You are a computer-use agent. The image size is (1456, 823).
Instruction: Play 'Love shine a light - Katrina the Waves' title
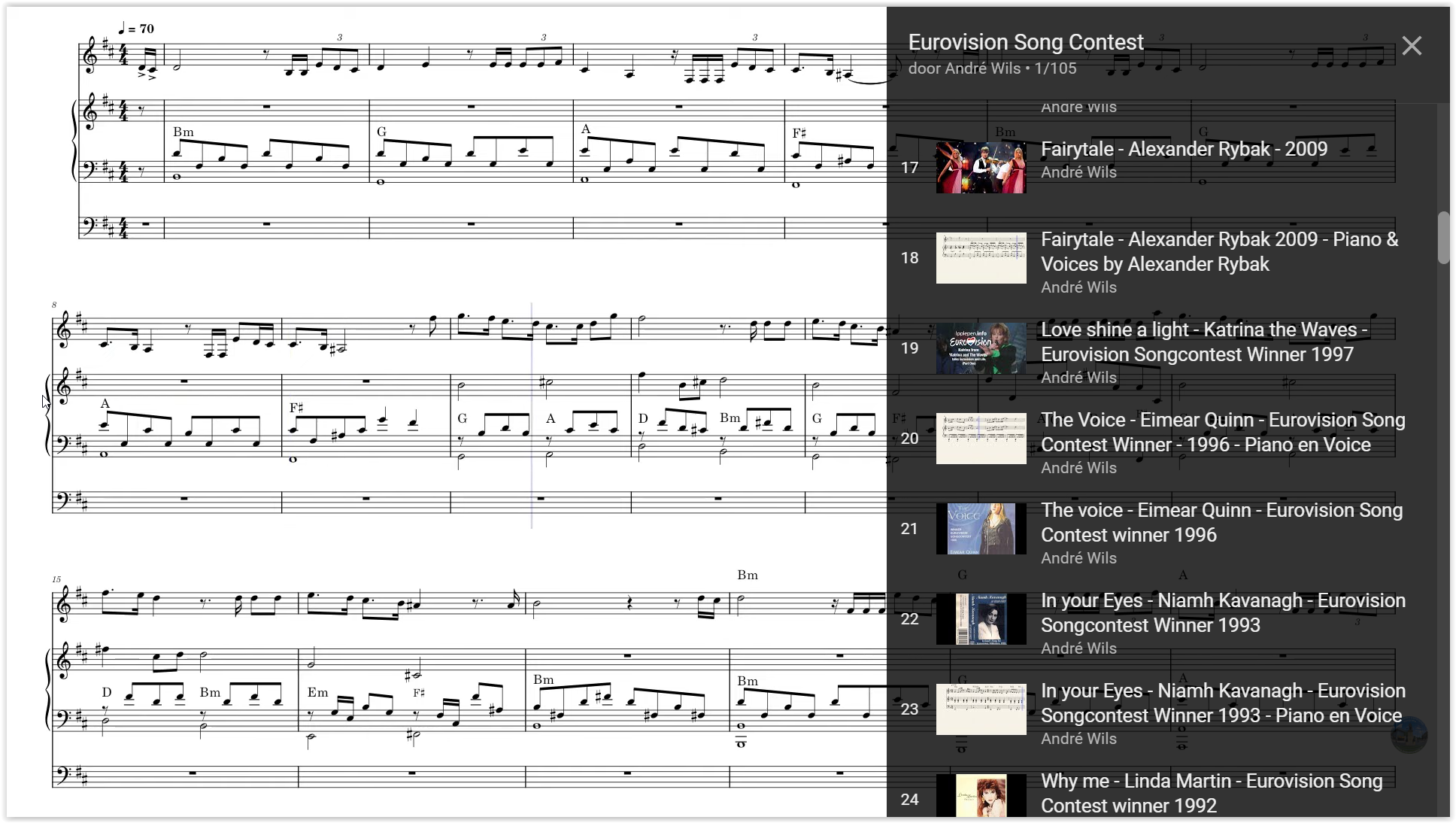pyautogui.click(x=1204, y=342)
